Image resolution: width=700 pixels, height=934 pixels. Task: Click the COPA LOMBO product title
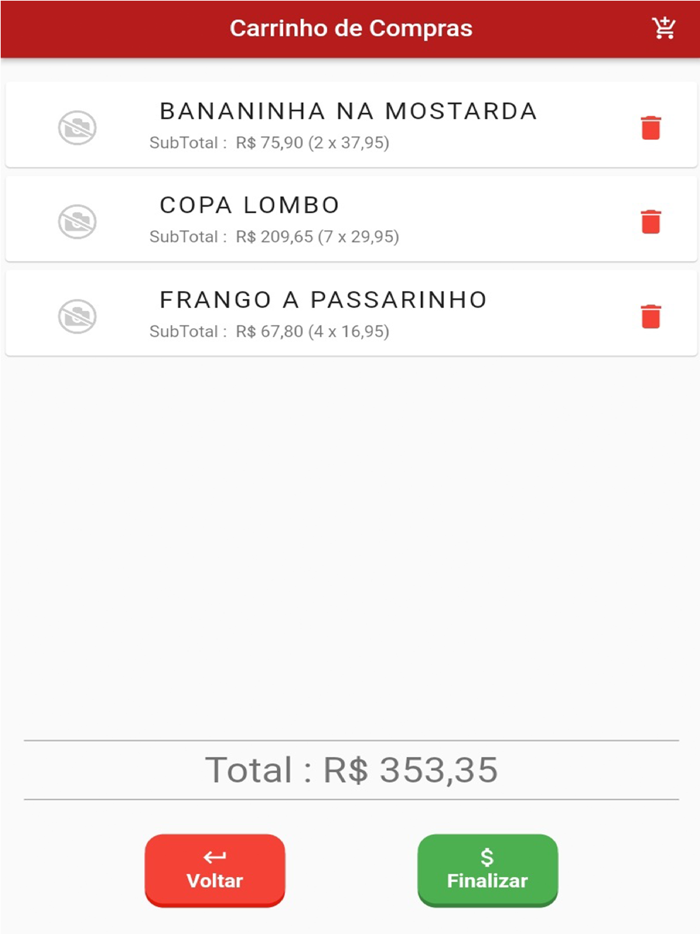(x=249, y=205)
